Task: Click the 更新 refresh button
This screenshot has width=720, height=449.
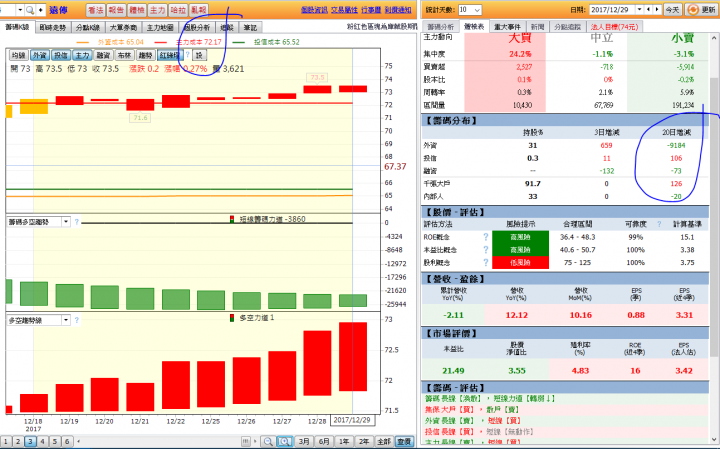Action: (x=701, y=10)
